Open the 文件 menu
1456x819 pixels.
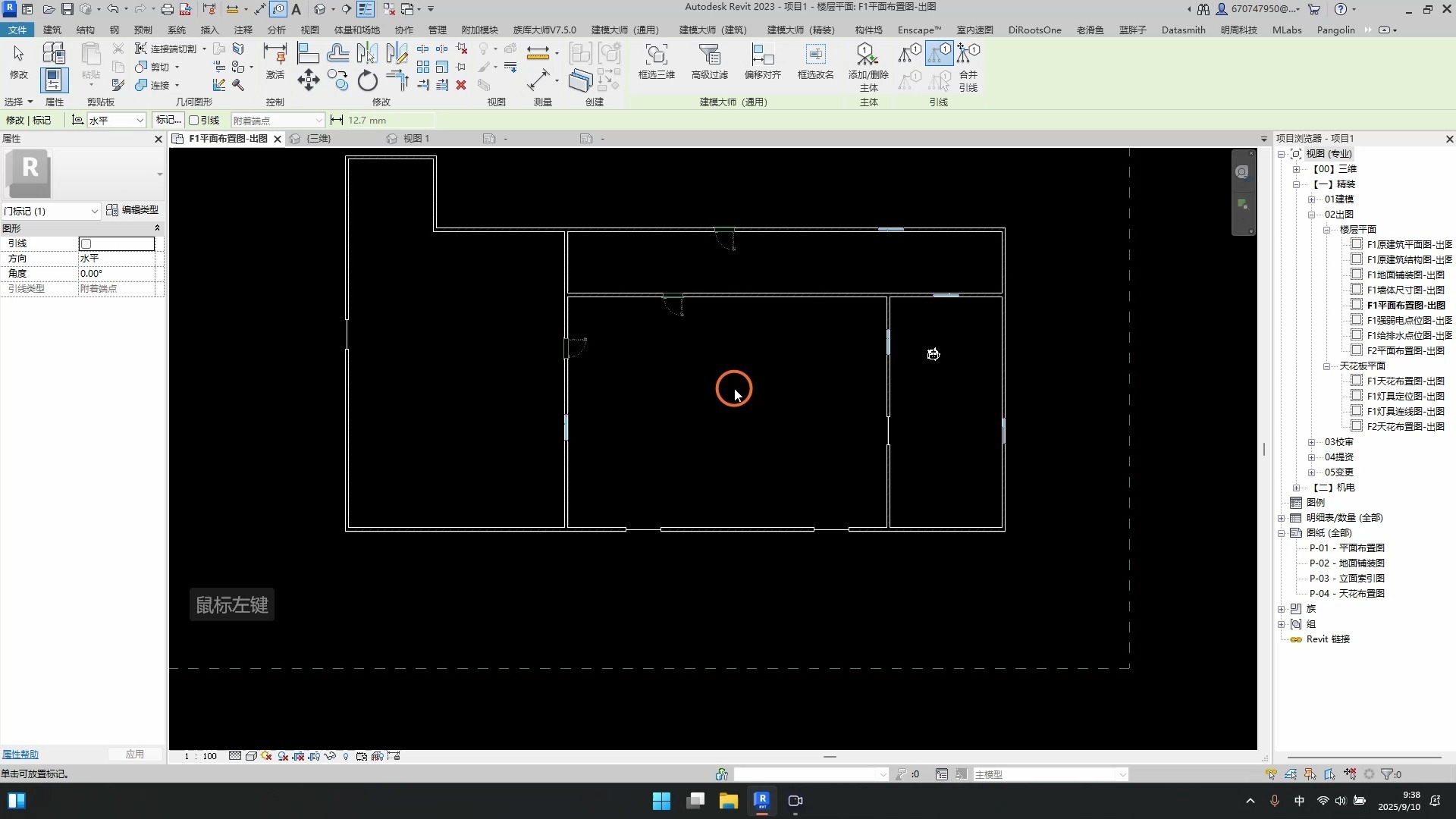click(x=17, y=30)
